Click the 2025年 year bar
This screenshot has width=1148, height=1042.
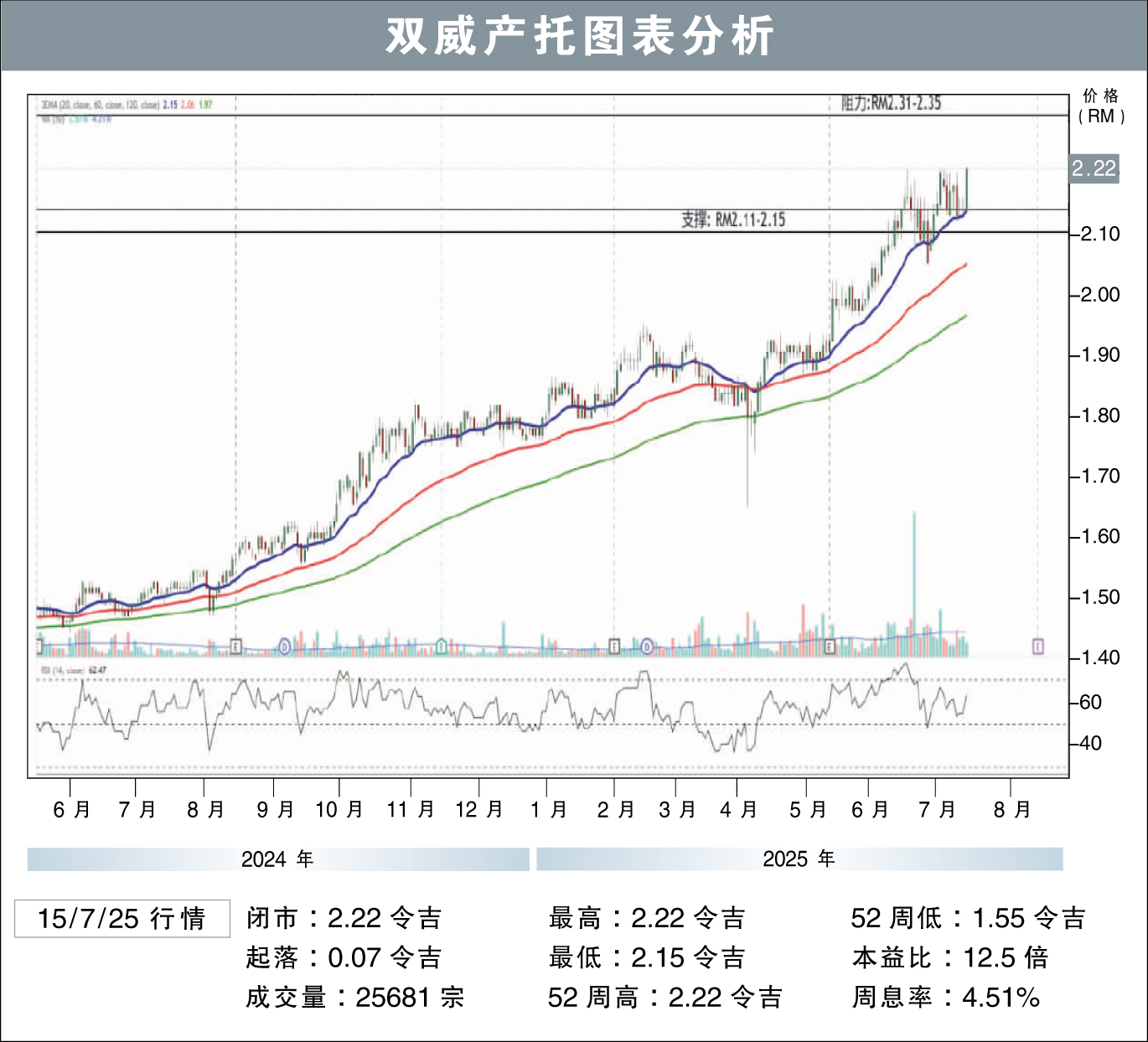point(799,859)
